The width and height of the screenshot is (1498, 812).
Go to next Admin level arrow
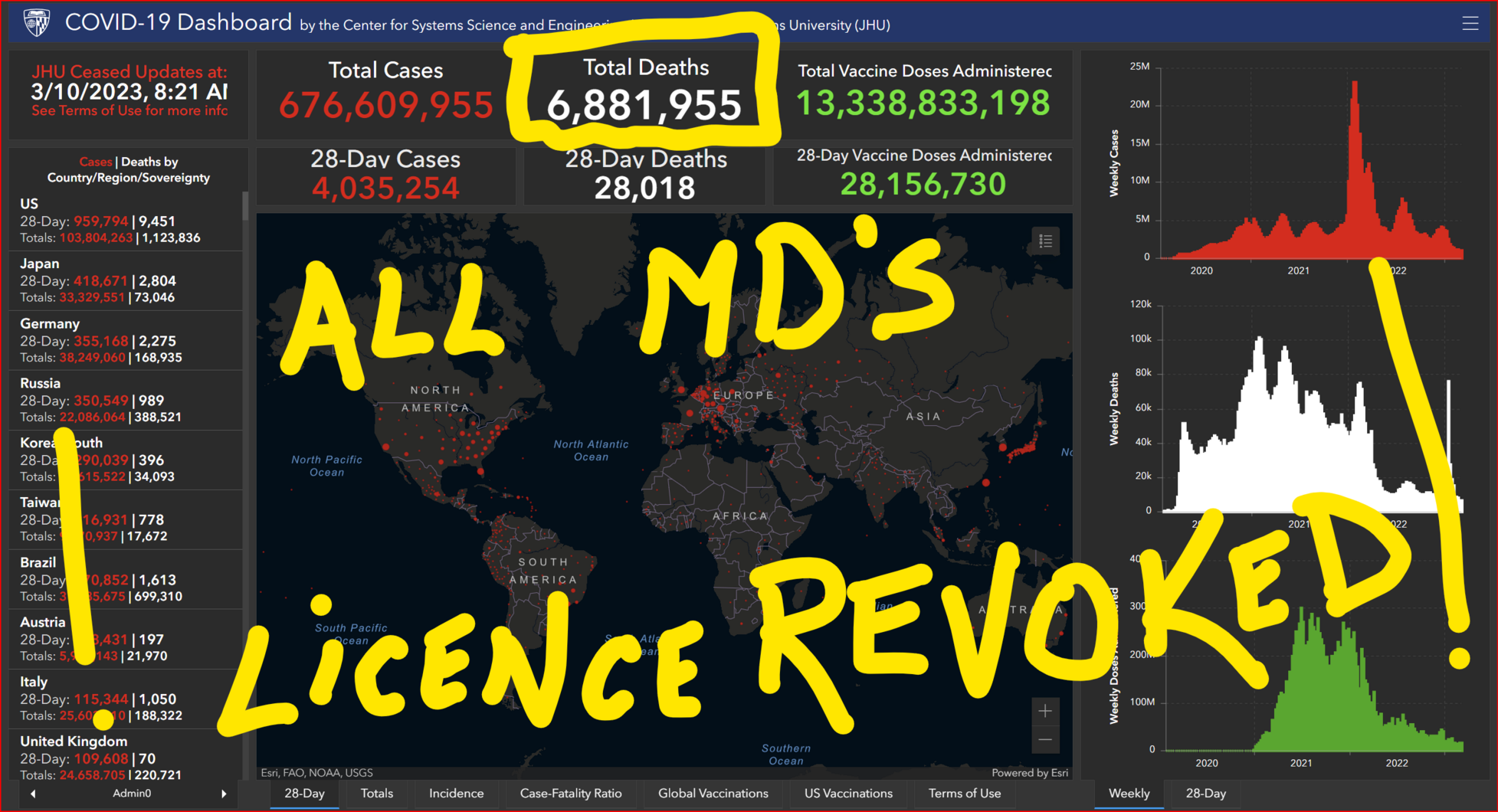(224, 794)
